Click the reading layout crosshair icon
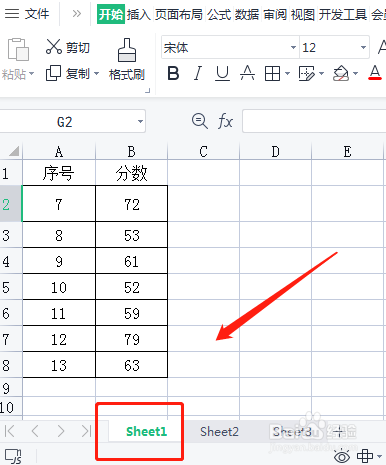Image resolution: width=386 pixels, height=465 pixels. click(365, 456)
